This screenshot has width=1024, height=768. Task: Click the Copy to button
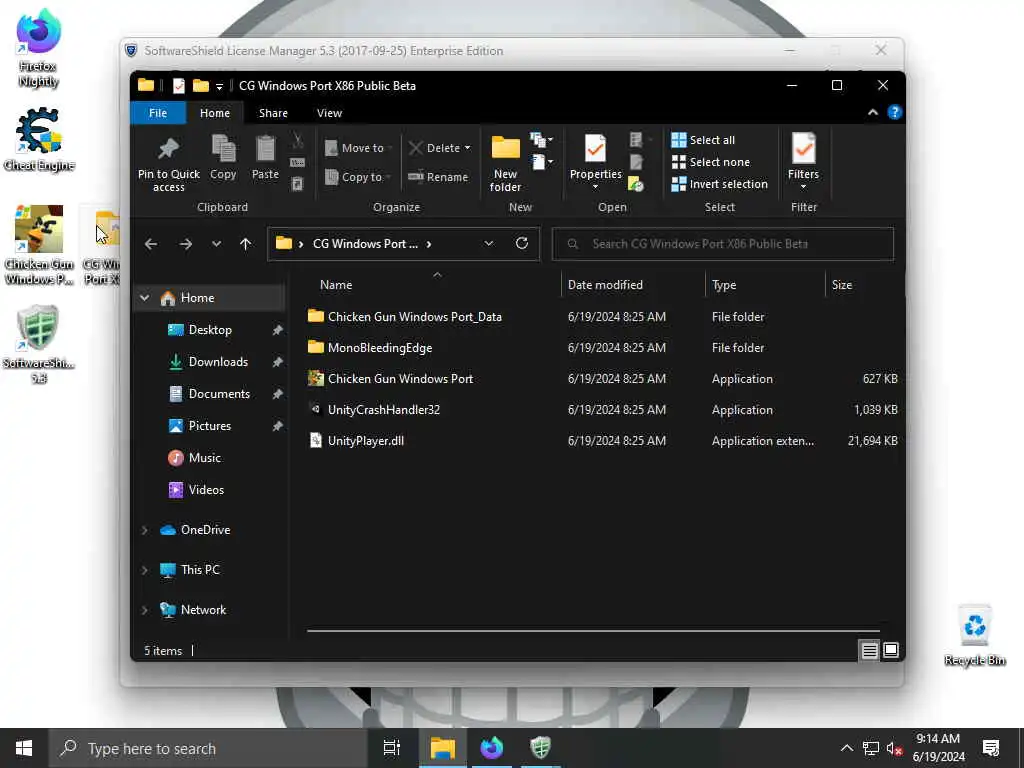pos(359,177)
